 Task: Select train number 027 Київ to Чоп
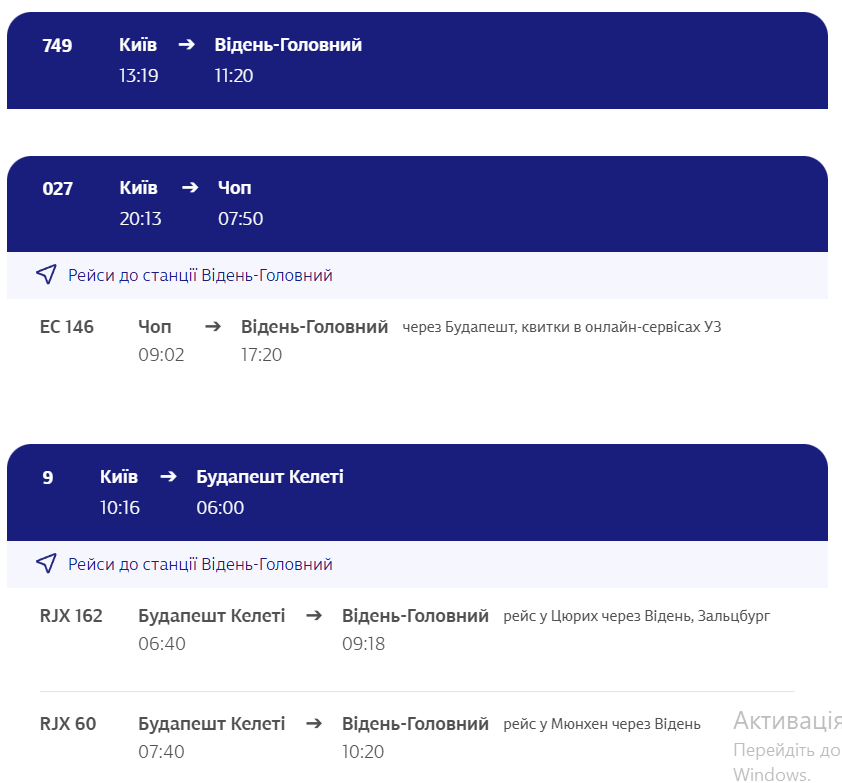(x=57, y=188)
